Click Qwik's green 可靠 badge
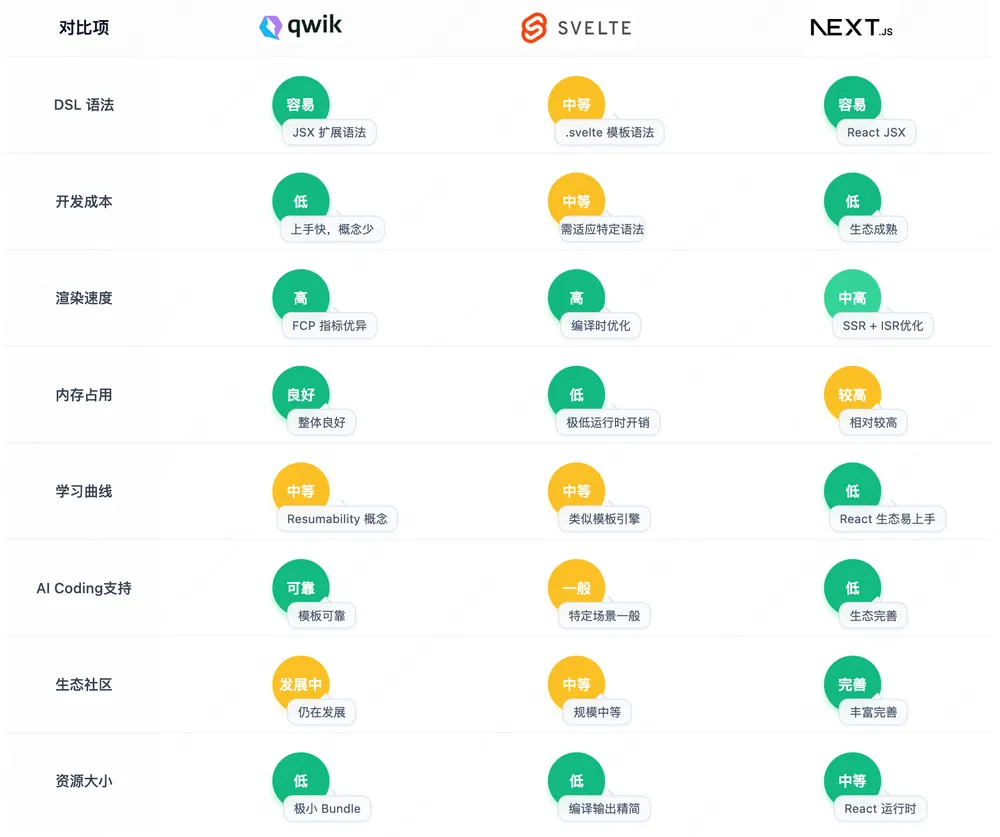Image resolution: width=1000 pixels, height=837 pixels. coord(300,588)
